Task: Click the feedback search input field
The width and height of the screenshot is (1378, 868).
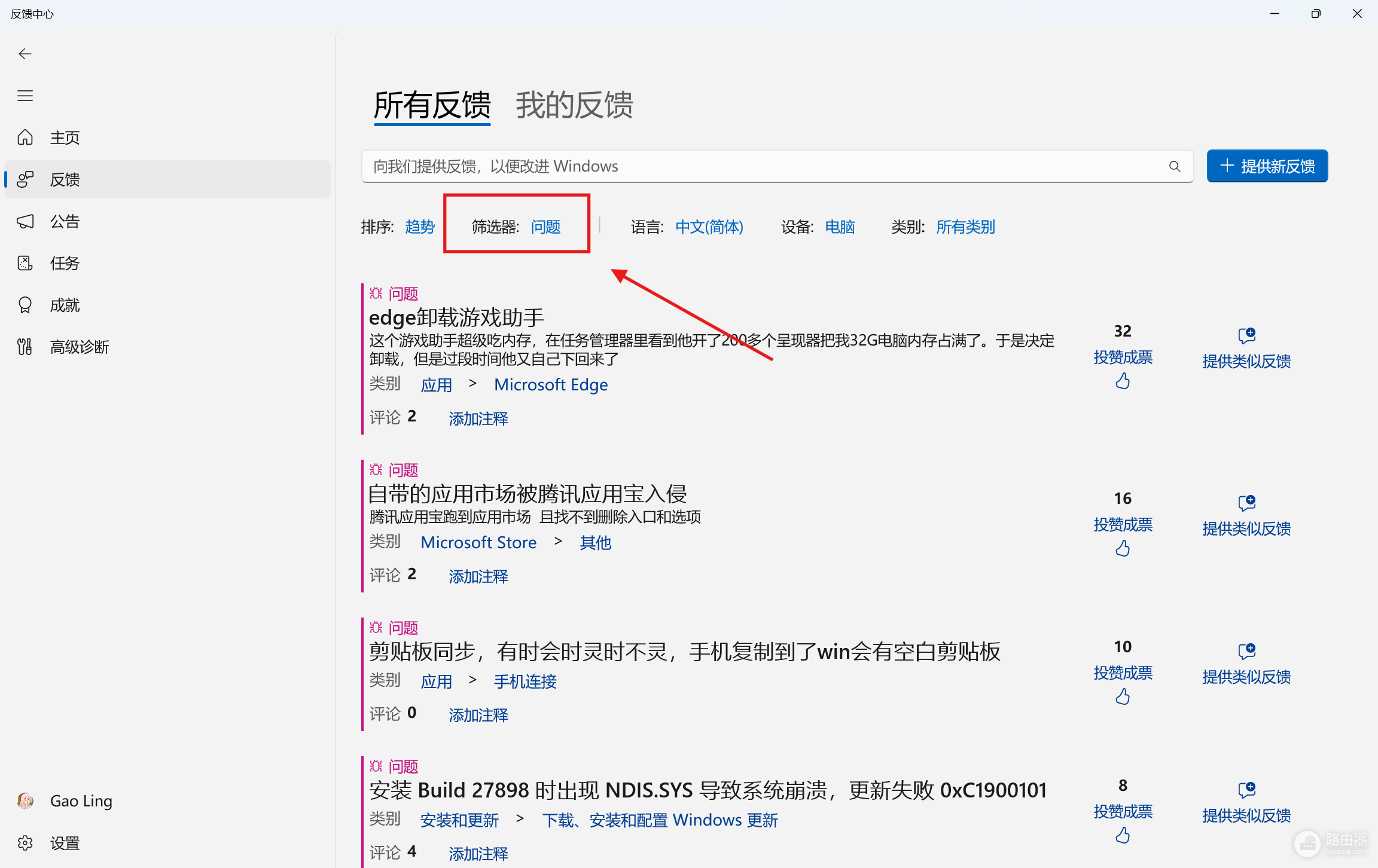Action: click(778, 166)
